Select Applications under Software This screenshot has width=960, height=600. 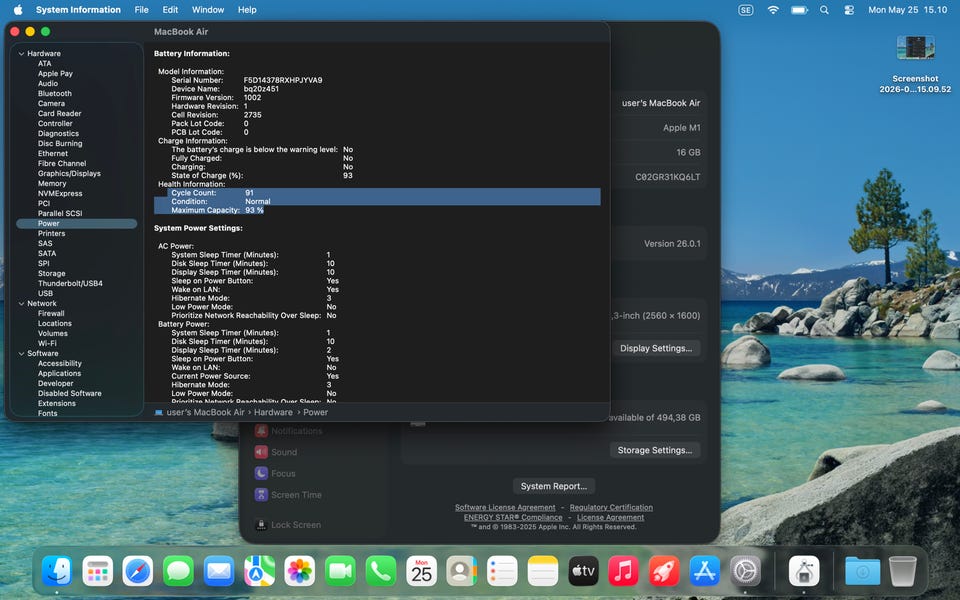point(59,373)
